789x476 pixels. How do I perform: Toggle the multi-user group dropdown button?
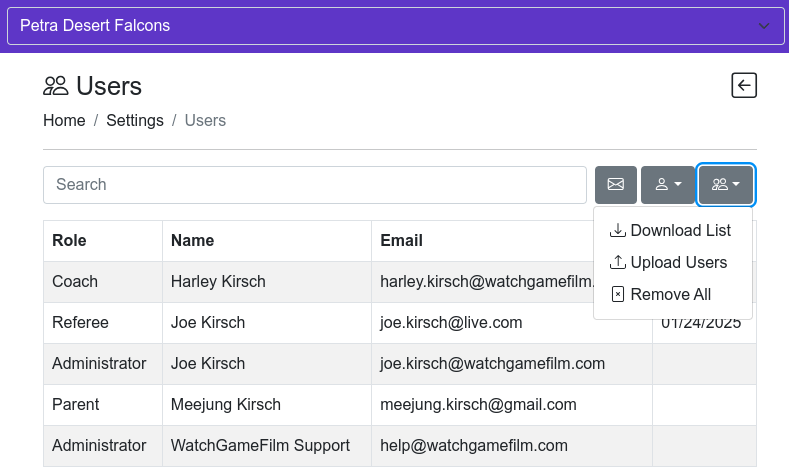click(726, 185)
